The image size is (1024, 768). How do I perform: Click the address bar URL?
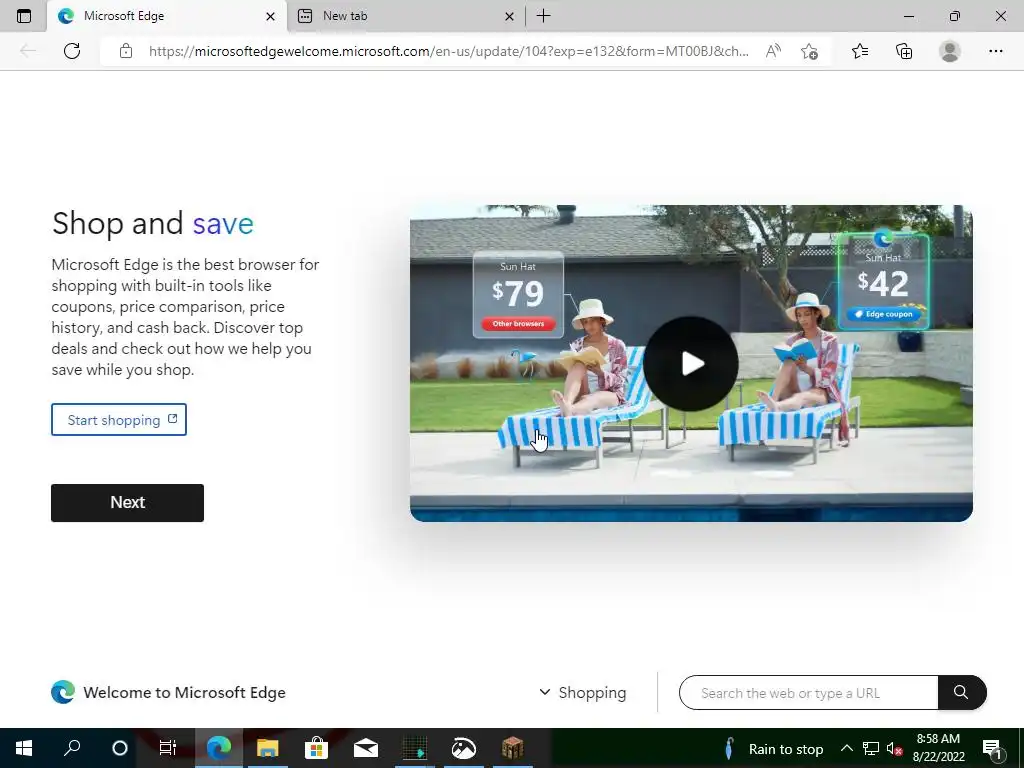click(448, 51)
